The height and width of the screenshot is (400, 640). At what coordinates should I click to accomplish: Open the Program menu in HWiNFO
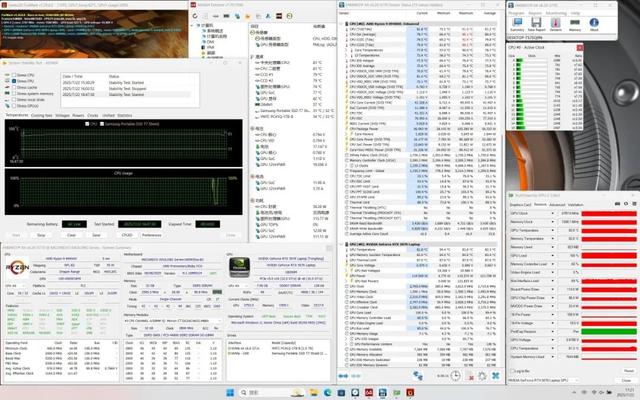(x=516, y=13)
